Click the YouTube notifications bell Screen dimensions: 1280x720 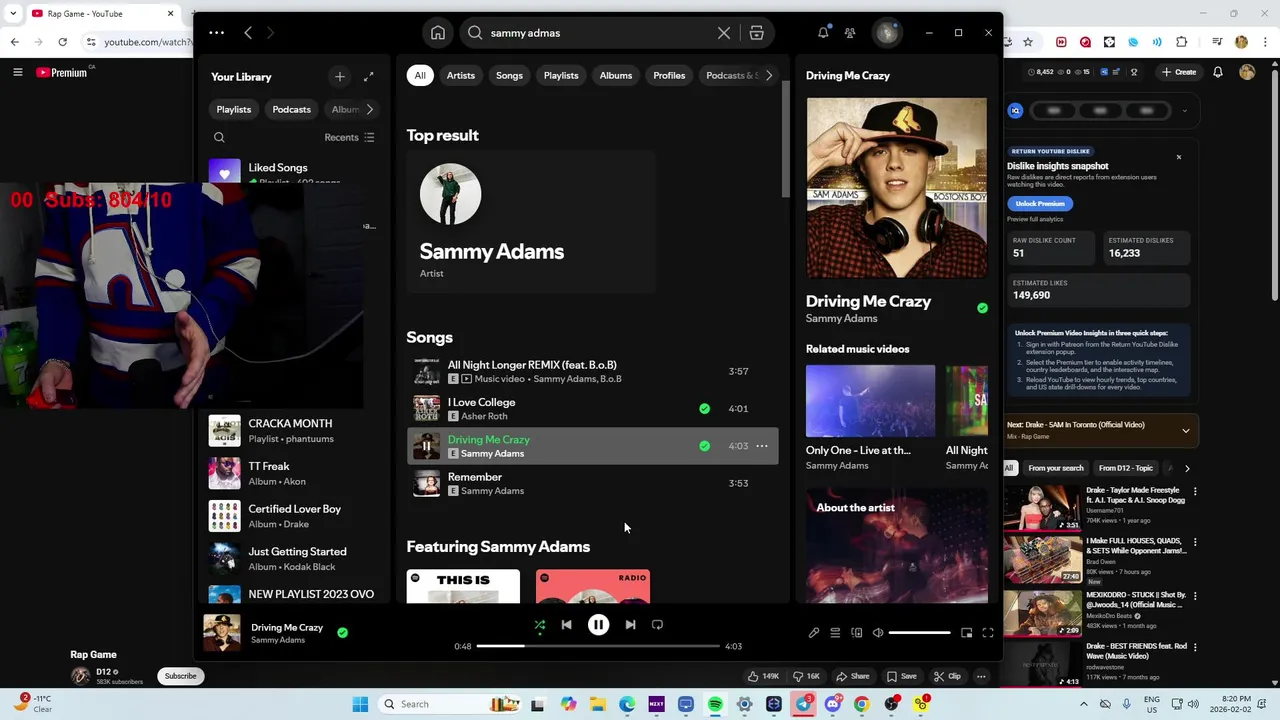(1218, 72)
